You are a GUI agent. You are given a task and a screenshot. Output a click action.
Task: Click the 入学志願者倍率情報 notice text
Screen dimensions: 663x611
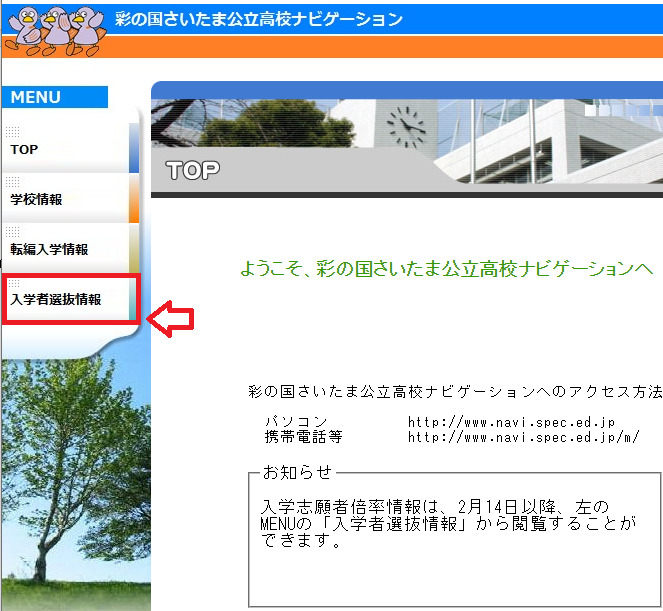coord(448,523)
